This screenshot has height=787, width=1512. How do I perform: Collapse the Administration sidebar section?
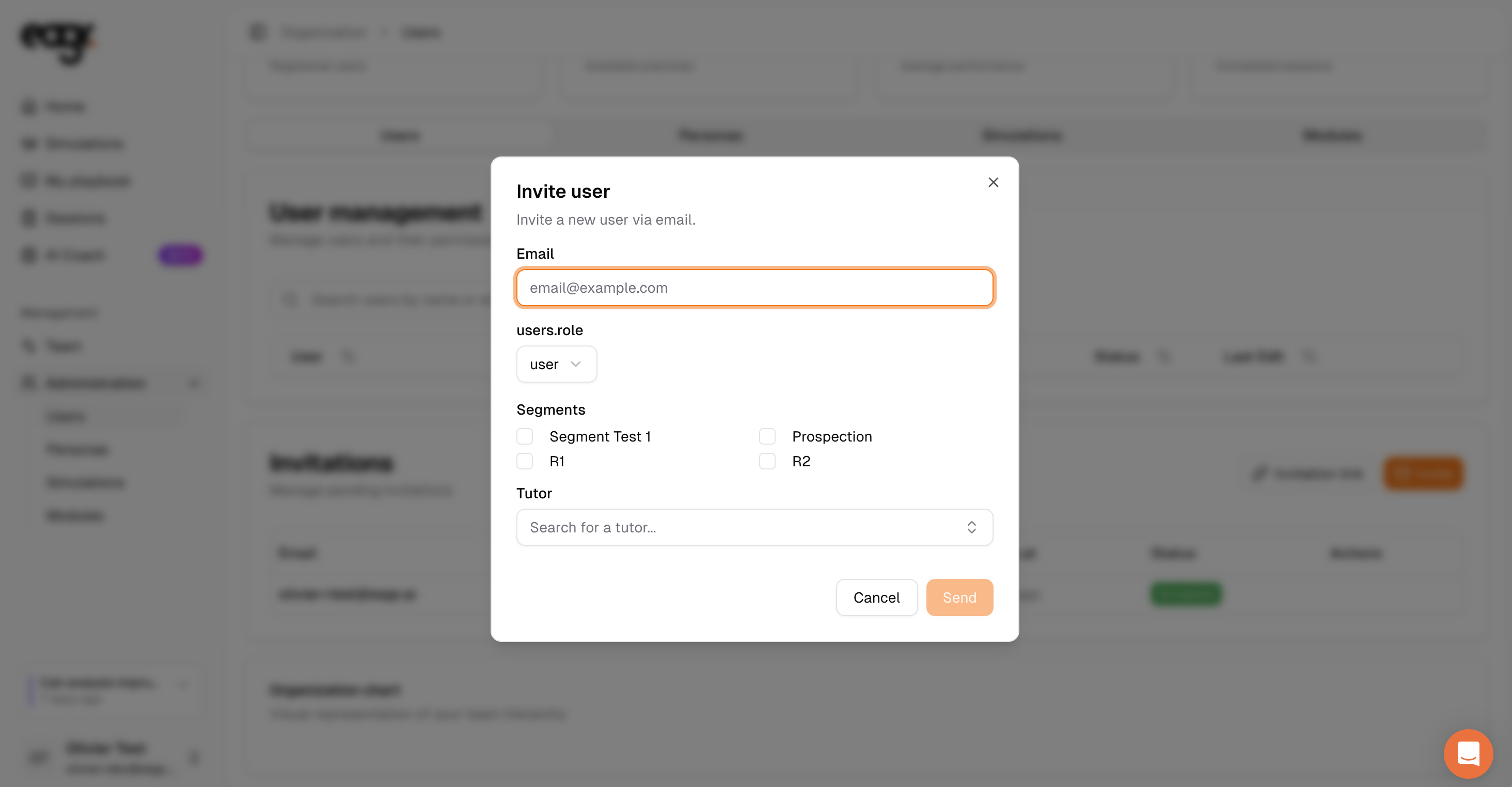pos(194,383)
